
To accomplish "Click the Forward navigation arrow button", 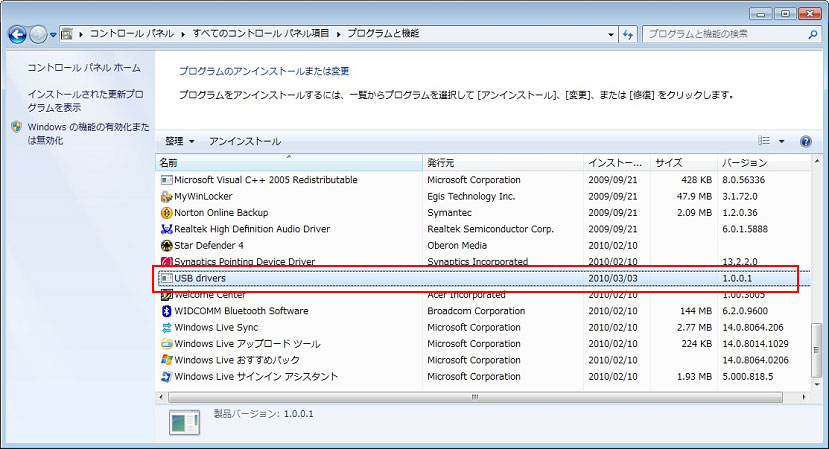I will tap(38, 35).
